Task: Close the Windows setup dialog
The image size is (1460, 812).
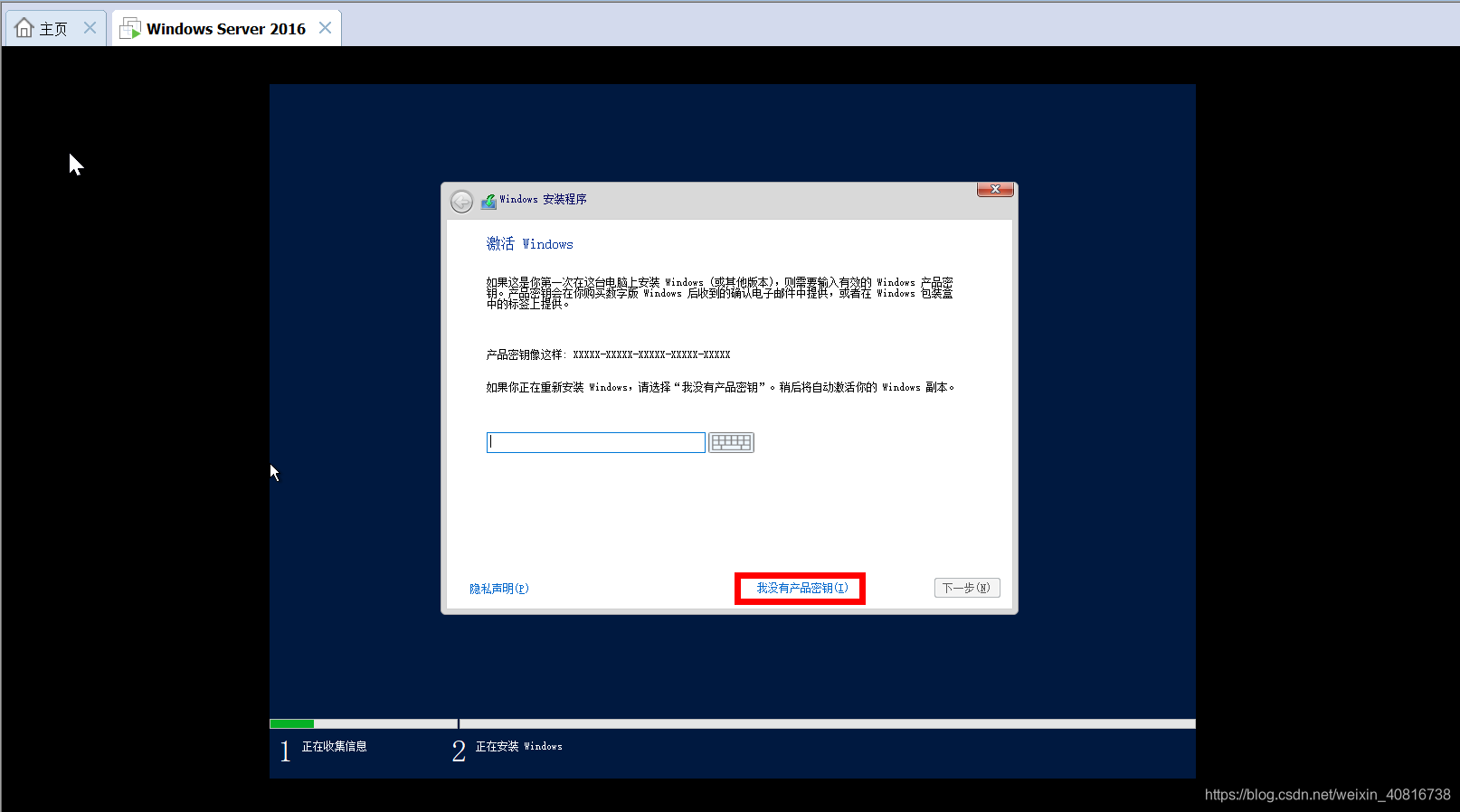Action: tap(995, 189)
